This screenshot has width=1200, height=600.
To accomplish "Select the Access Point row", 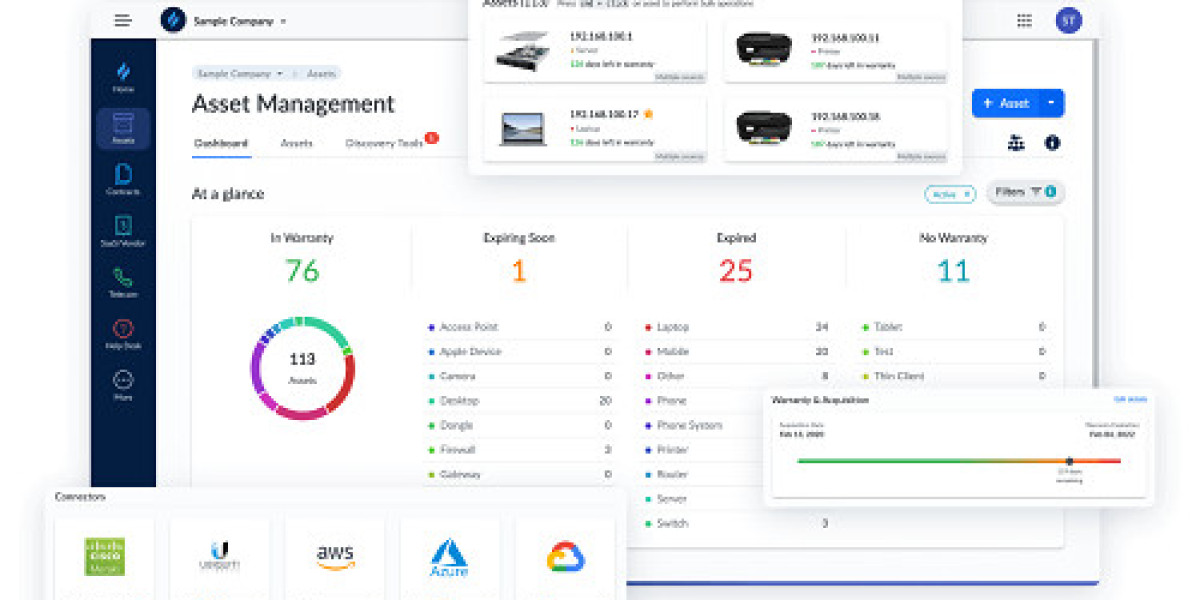I will 520,327.
